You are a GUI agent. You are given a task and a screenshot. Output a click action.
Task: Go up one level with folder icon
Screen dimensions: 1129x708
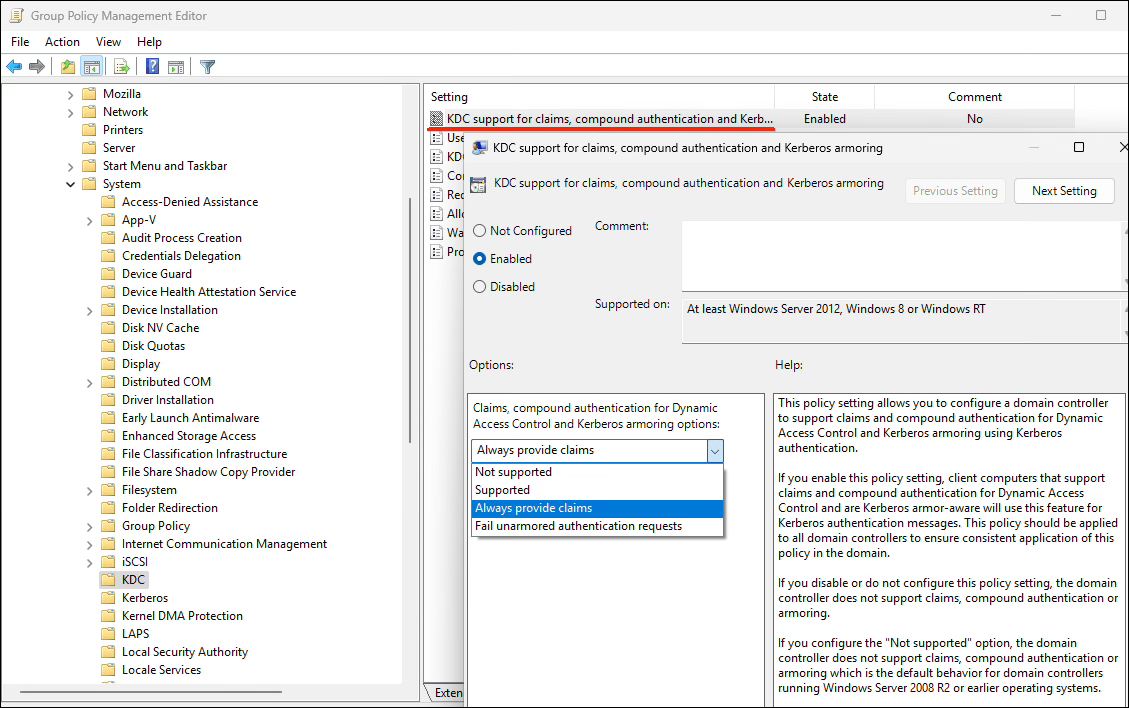68,67
